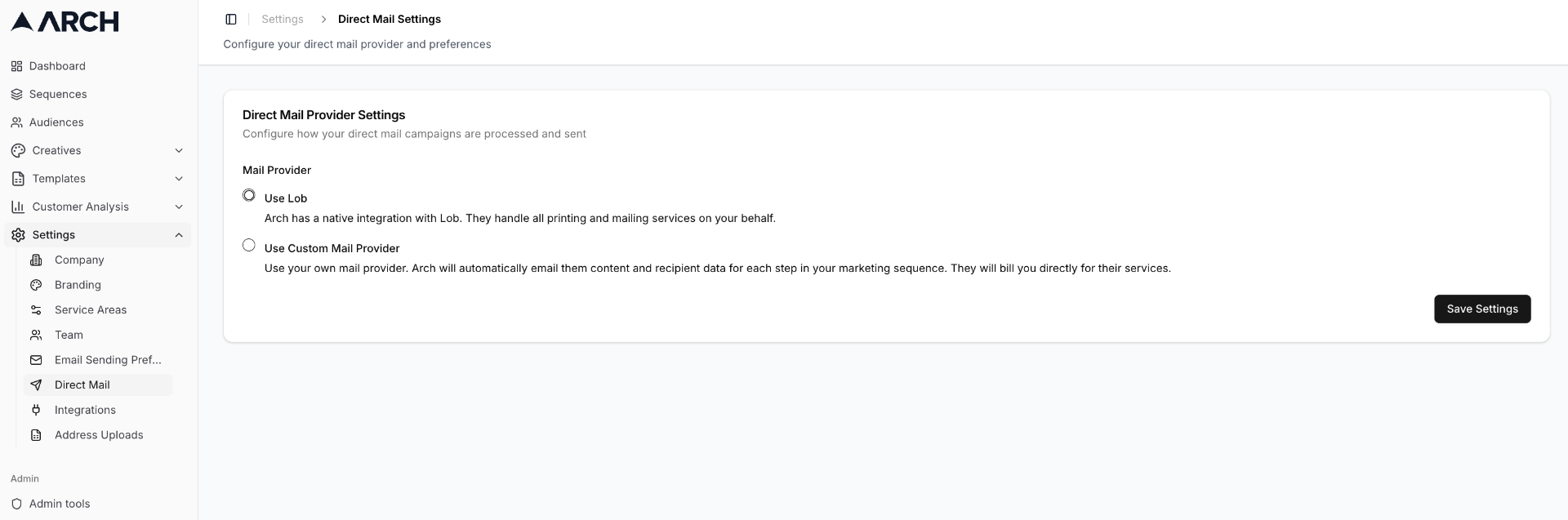Open Settings from the breadcrumb
The width and height of the screenshot is (1568, 520).
282,18
